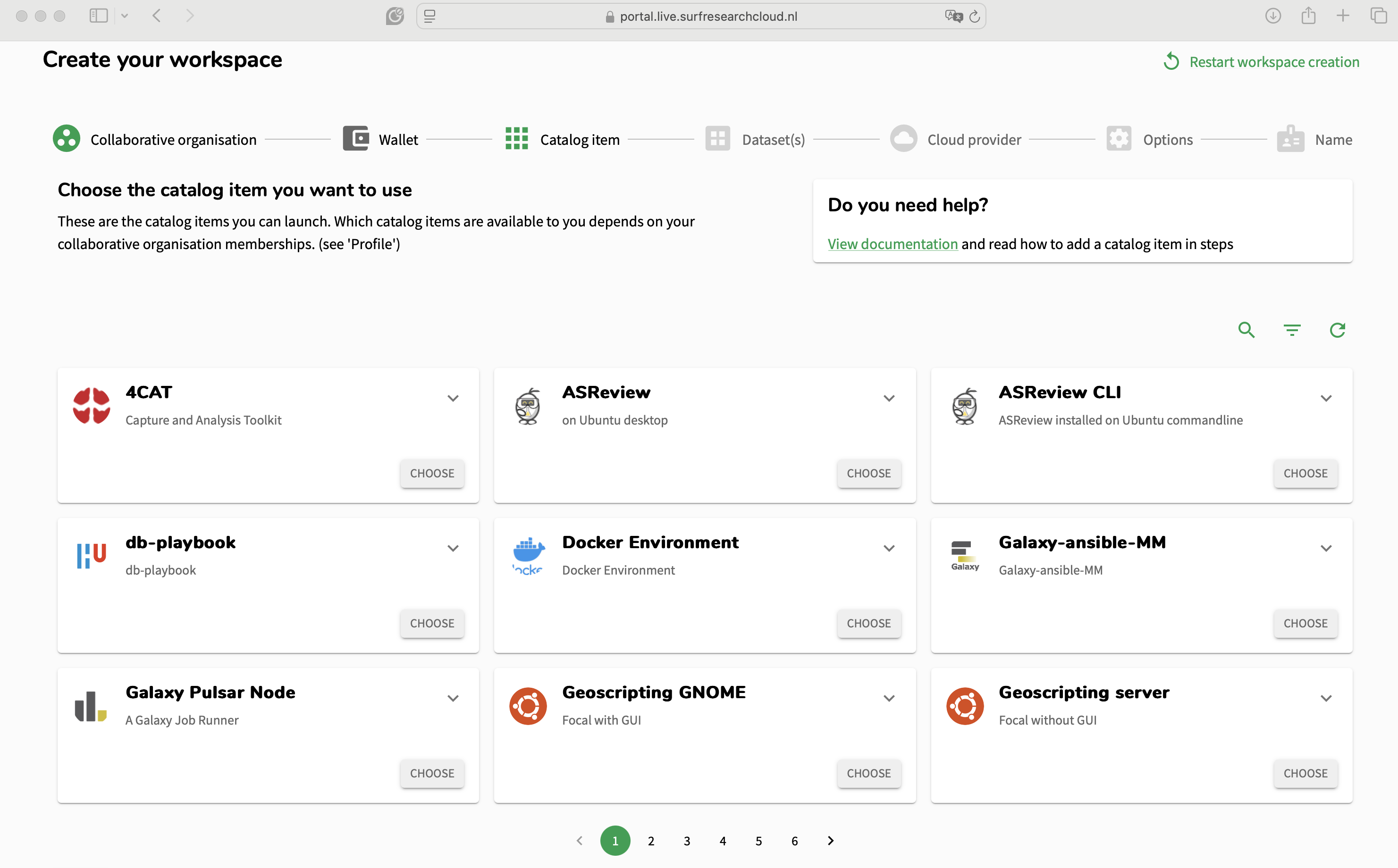Expand the Galaxy-ansible-MM card details
Screen dimensions: 1398x868
(1326, 548)
